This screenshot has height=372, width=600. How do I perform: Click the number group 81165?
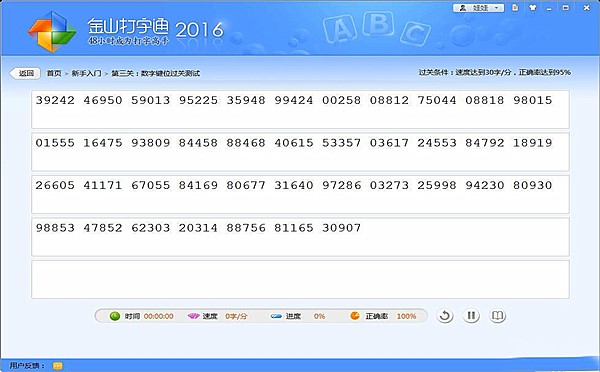[293, 228]
